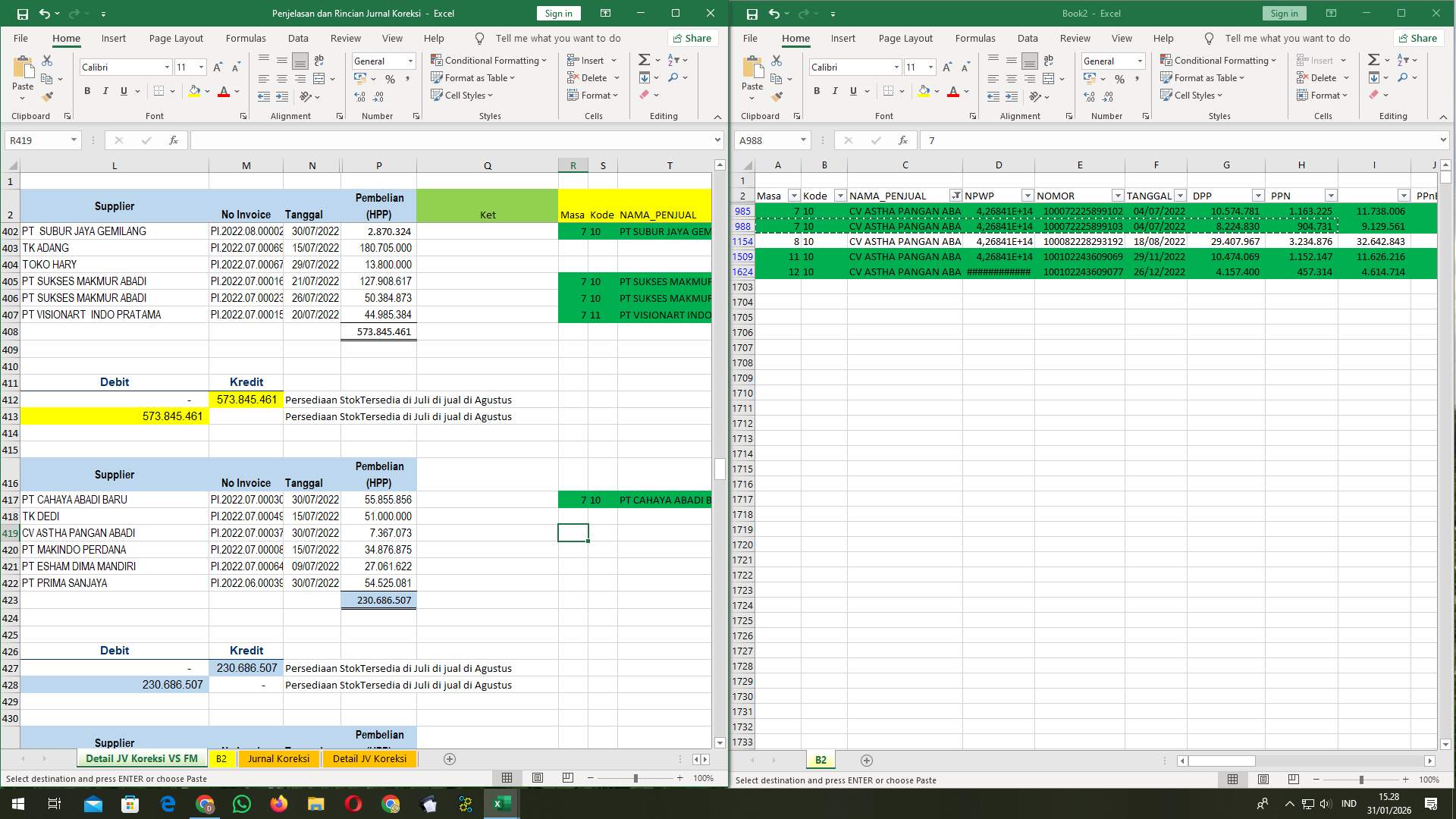Open the Format Painter tool

[x=48, y=96]
